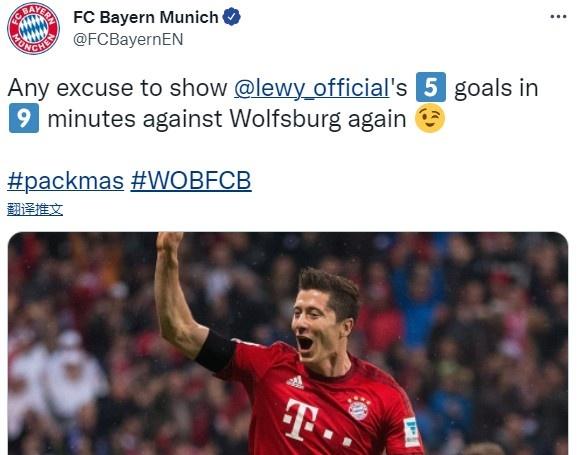Click the player's black armband in the photo
Screen dimensions: 580x455
216,351
